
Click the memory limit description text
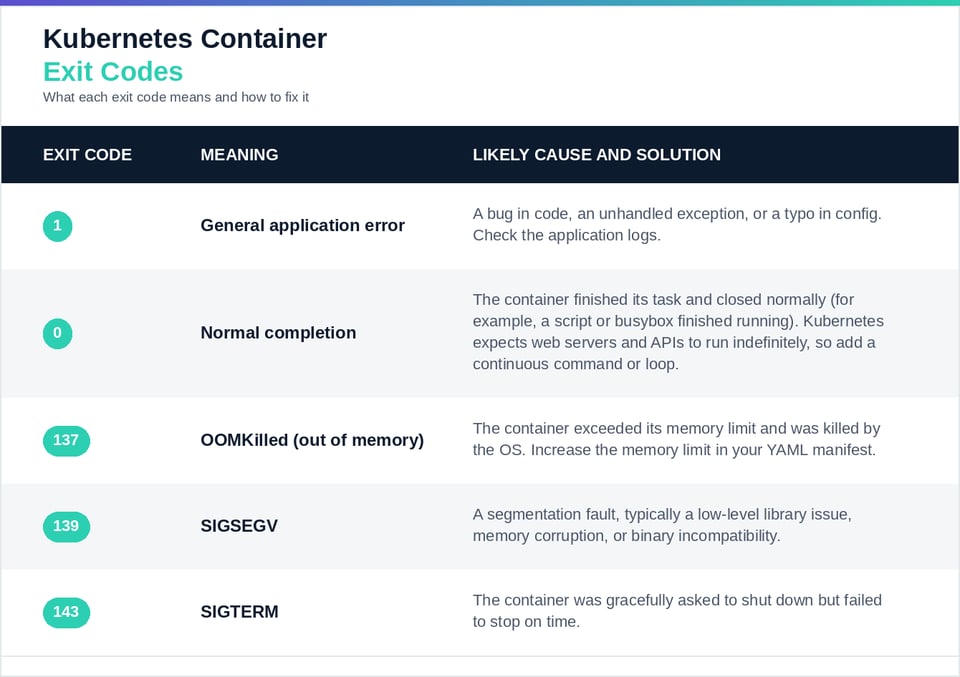(677, 439)
